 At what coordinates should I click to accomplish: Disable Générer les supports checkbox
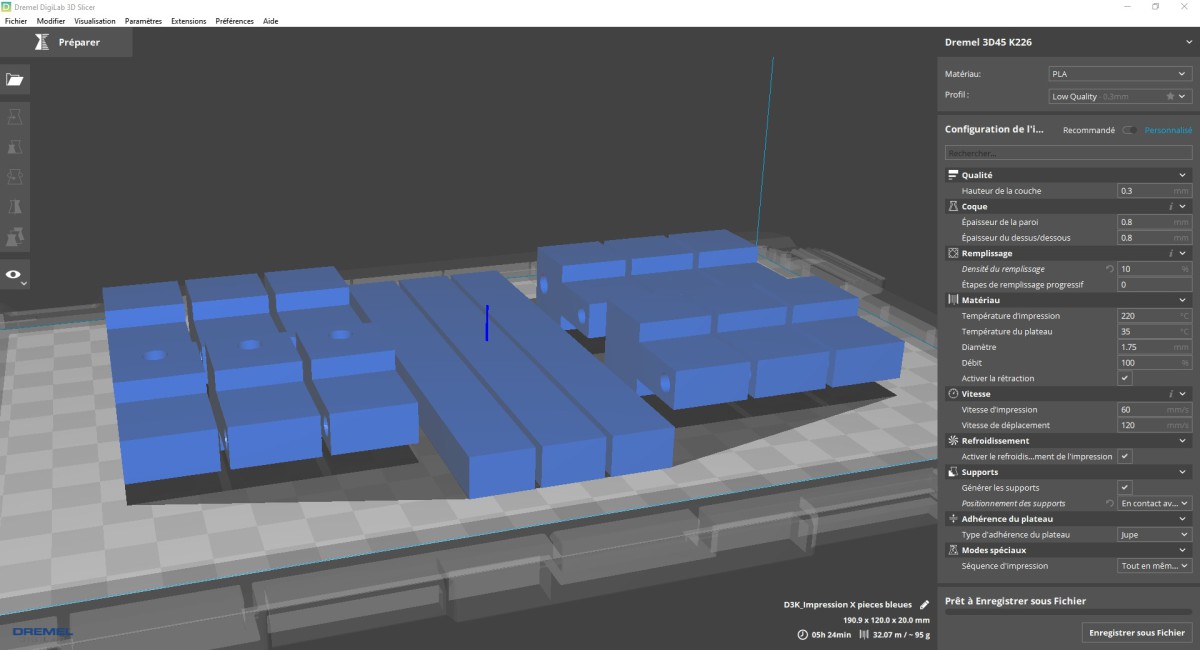[x=1124, y=487]
